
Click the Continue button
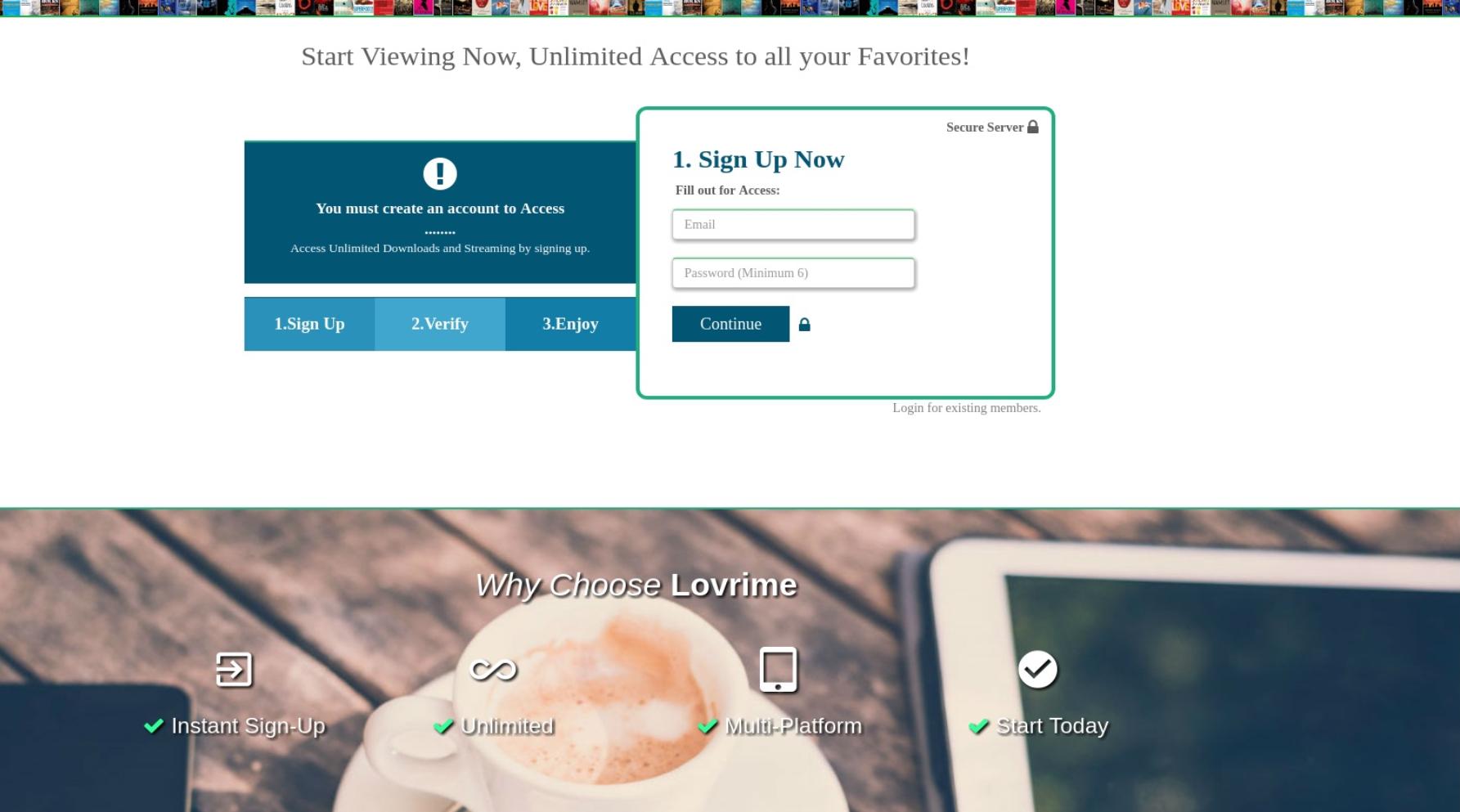tap(730, 324)
